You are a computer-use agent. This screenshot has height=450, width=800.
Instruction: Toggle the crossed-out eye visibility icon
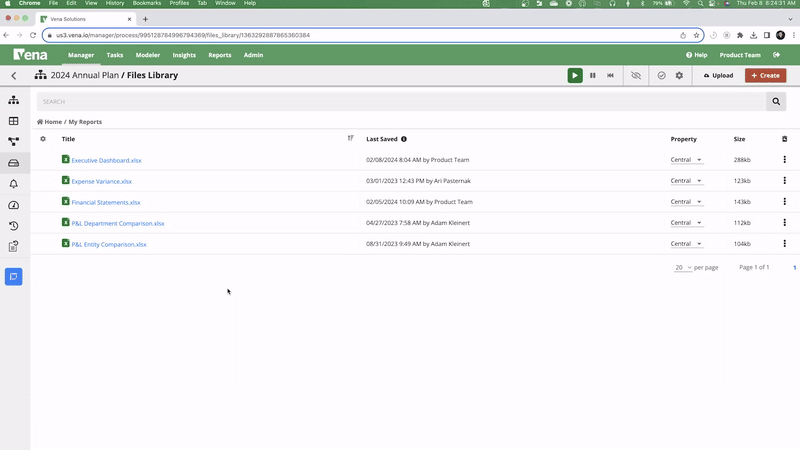(635, 75)
